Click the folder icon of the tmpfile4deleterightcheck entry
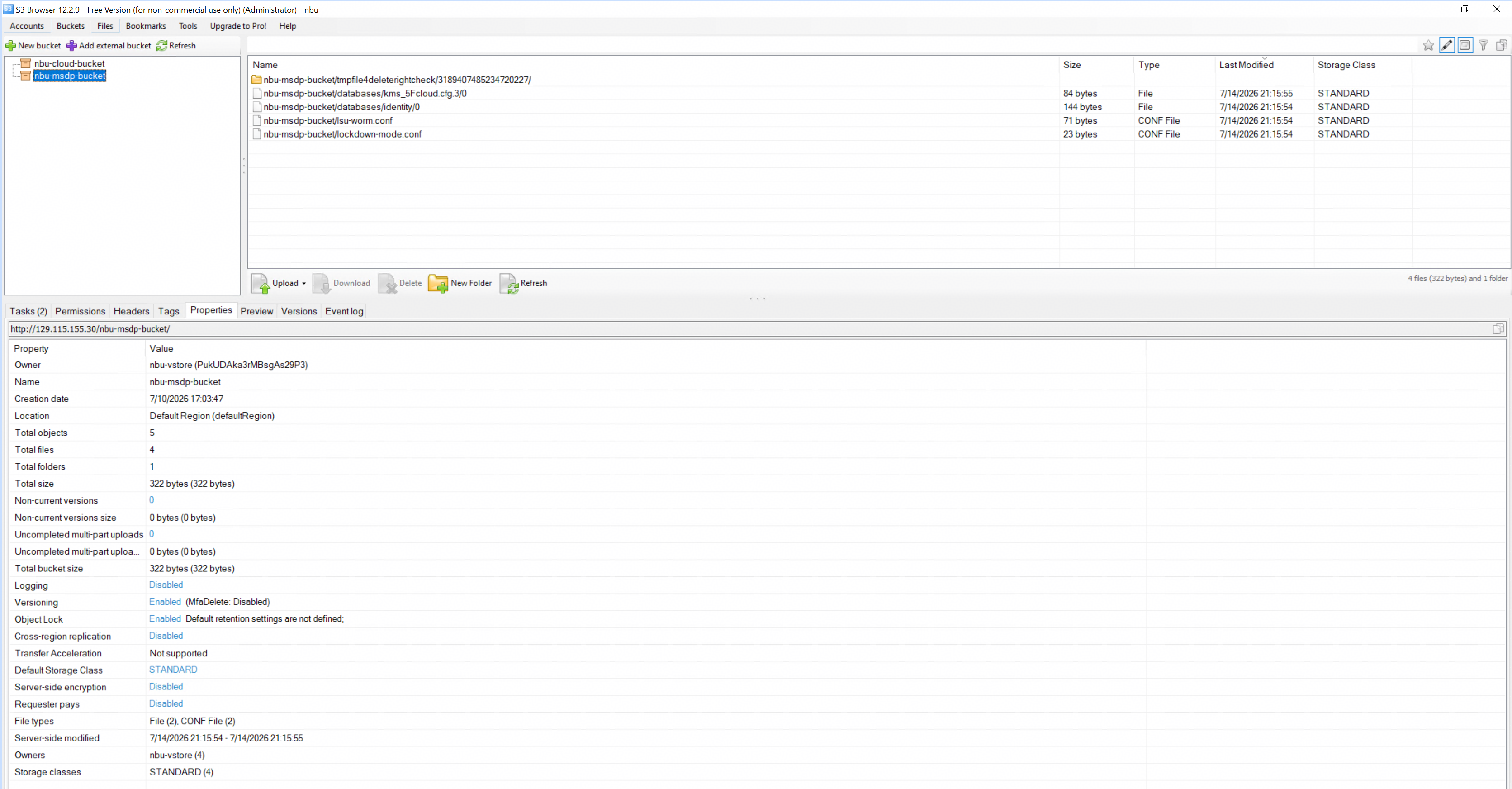Viewport: 1512px width, 789px height. point(256,80)
